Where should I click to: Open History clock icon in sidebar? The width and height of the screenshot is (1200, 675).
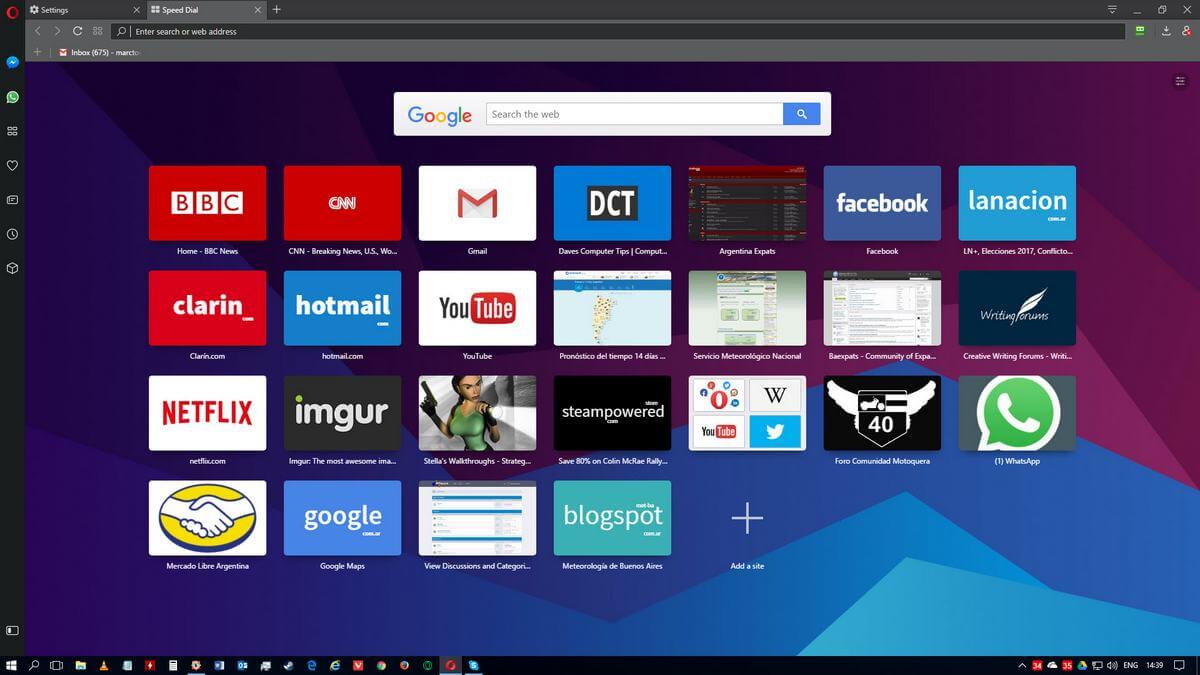point(12,234)
